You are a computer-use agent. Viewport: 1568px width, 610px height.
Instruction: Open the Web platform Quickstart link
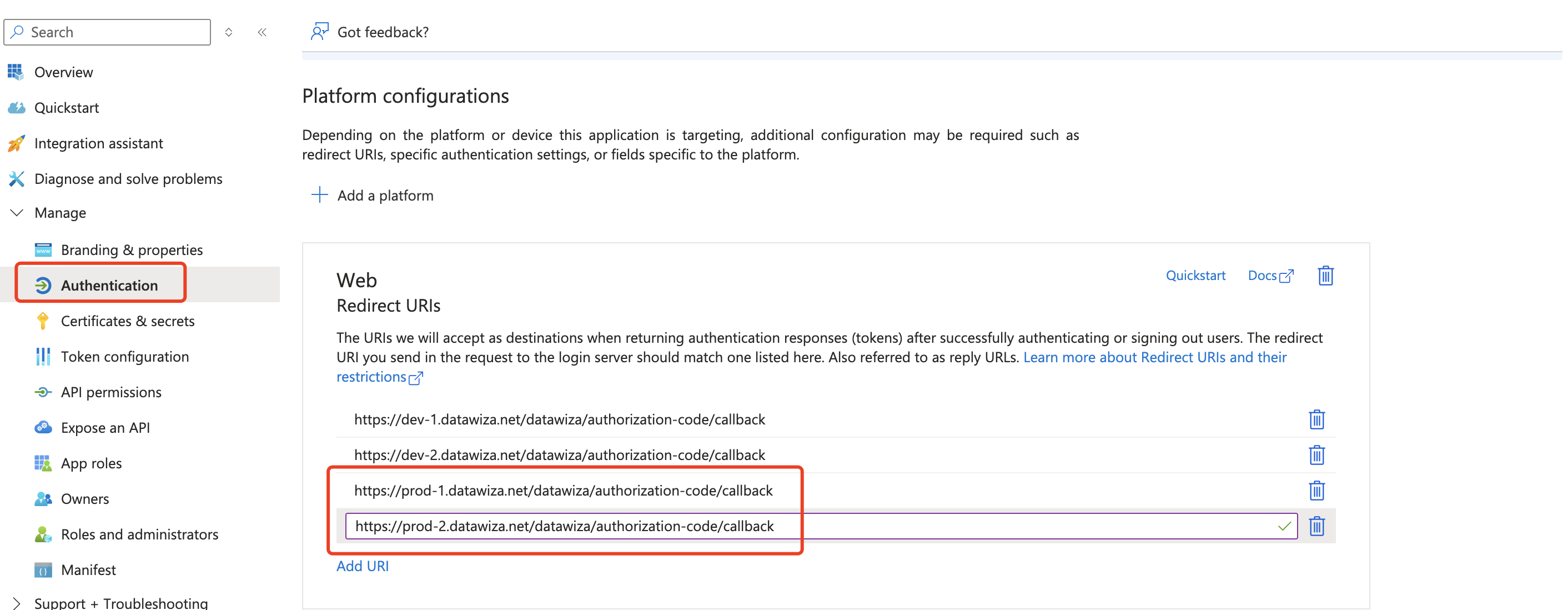click(1195, 276)
